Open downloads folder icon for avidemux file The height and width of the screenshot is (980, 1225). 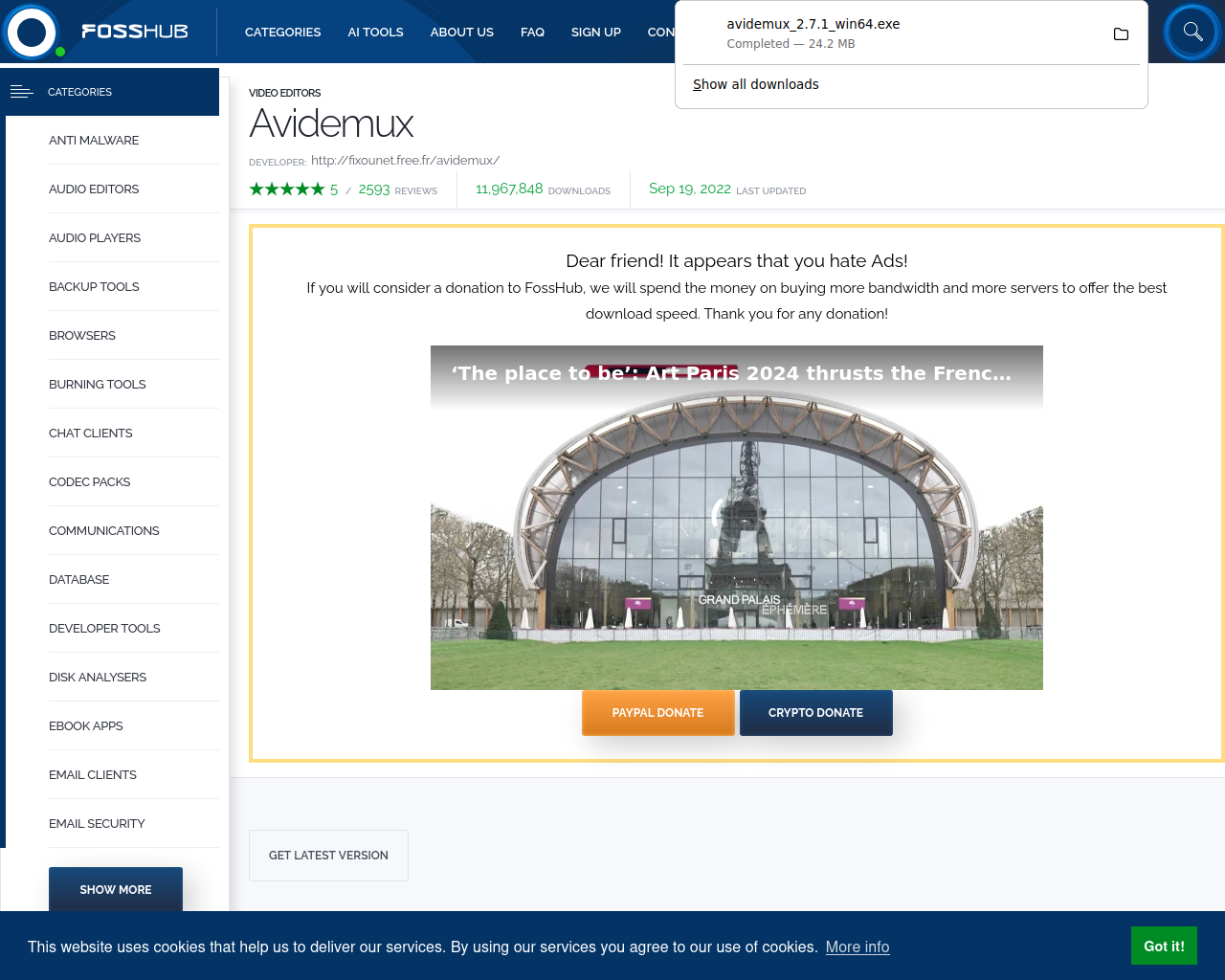[1121, 34]
